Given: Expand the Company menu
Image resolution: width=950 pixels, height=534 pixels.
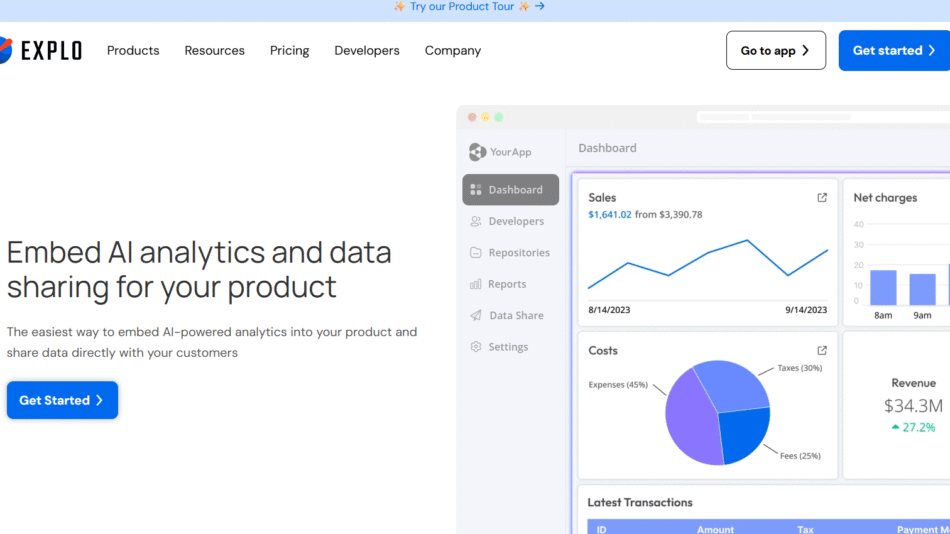Looking at the screenshot, I should pos(452,51).
